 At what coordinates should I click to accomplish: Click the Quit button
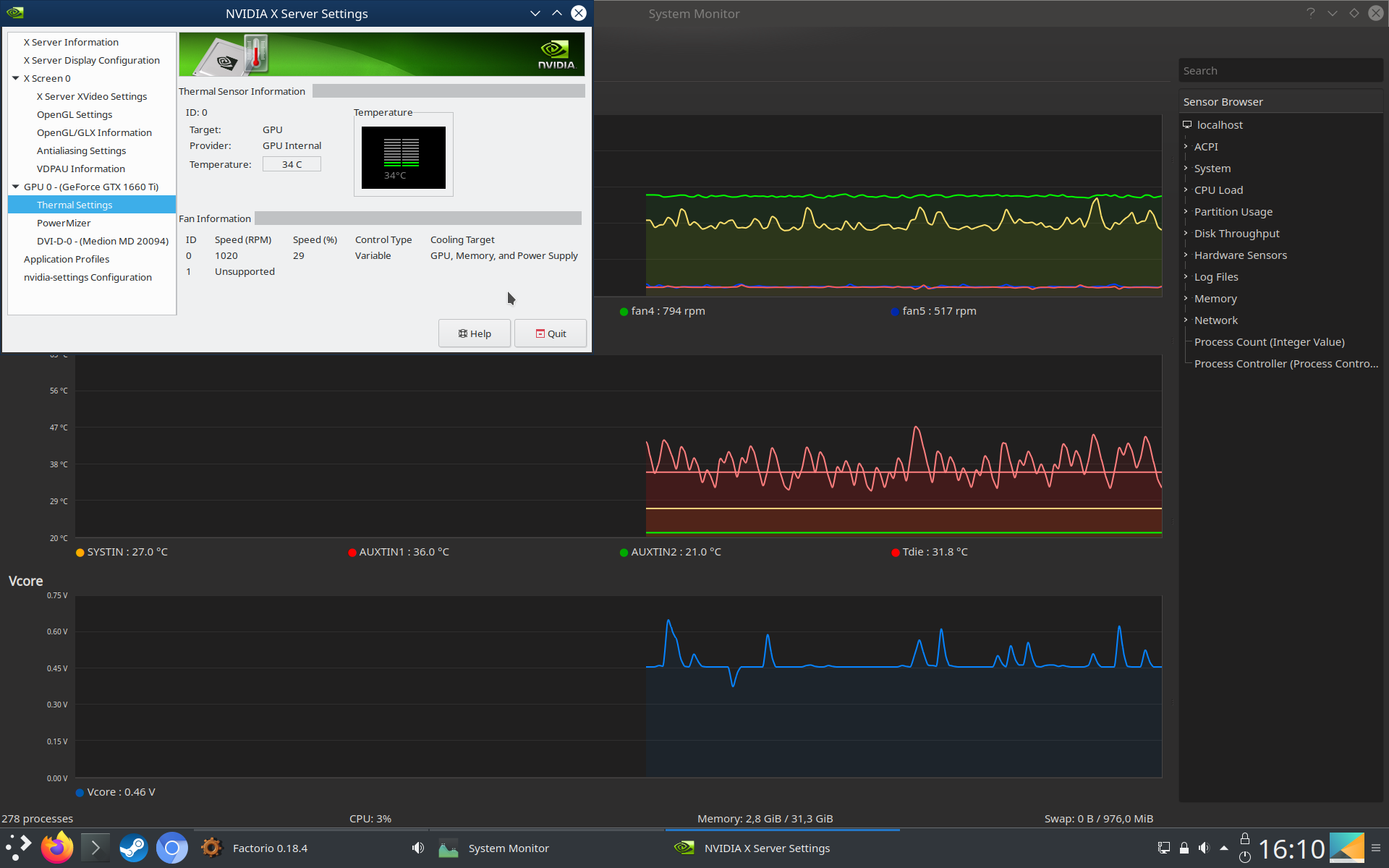[x=551, y=333]
